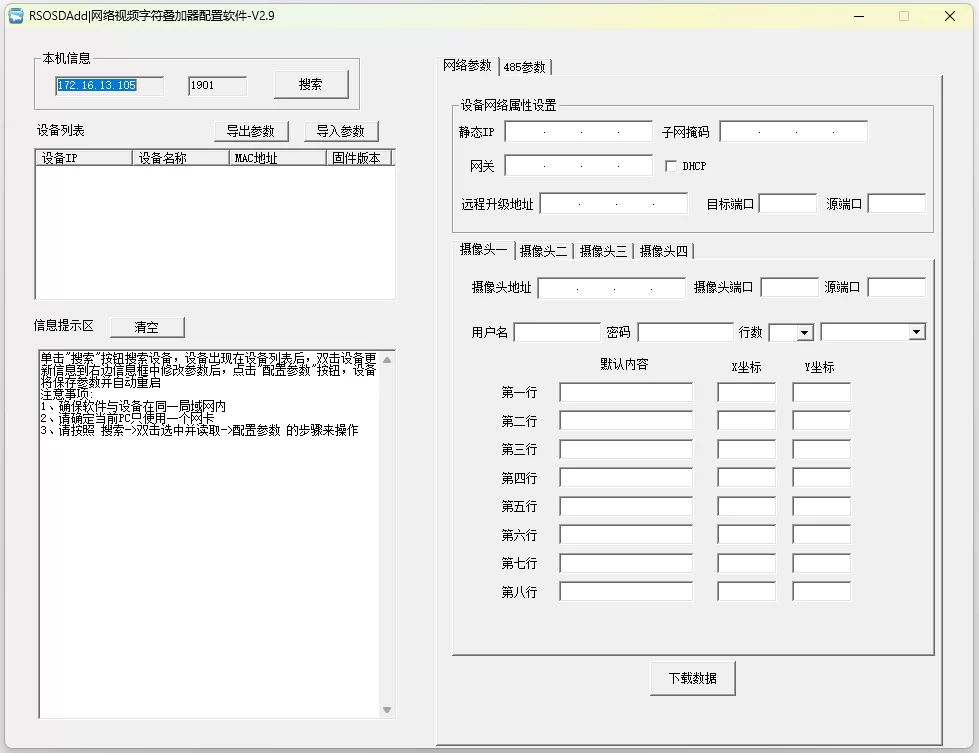Viewport: 979px width, 753px height.
Task: Click the 搜索 button to search devices
Action: click(x=310, y=84)
